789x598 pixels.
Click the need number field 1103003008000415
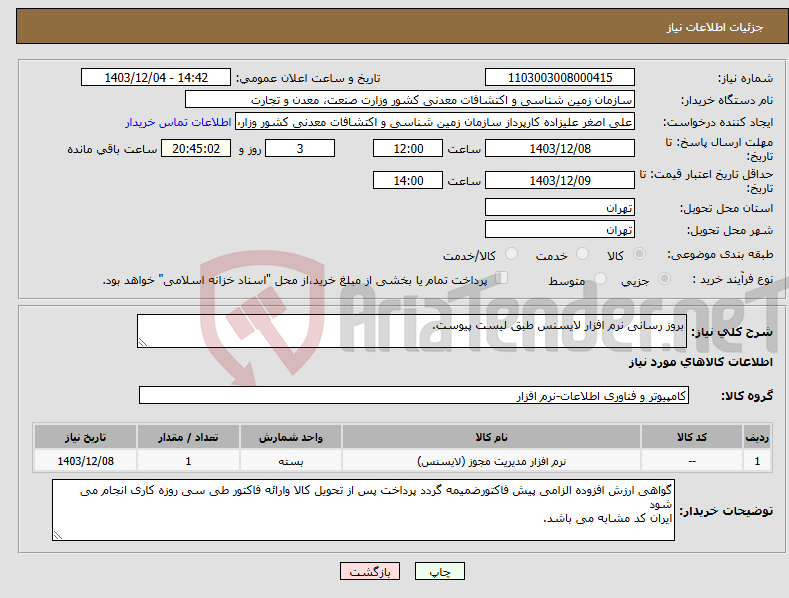tap(560, 78)
